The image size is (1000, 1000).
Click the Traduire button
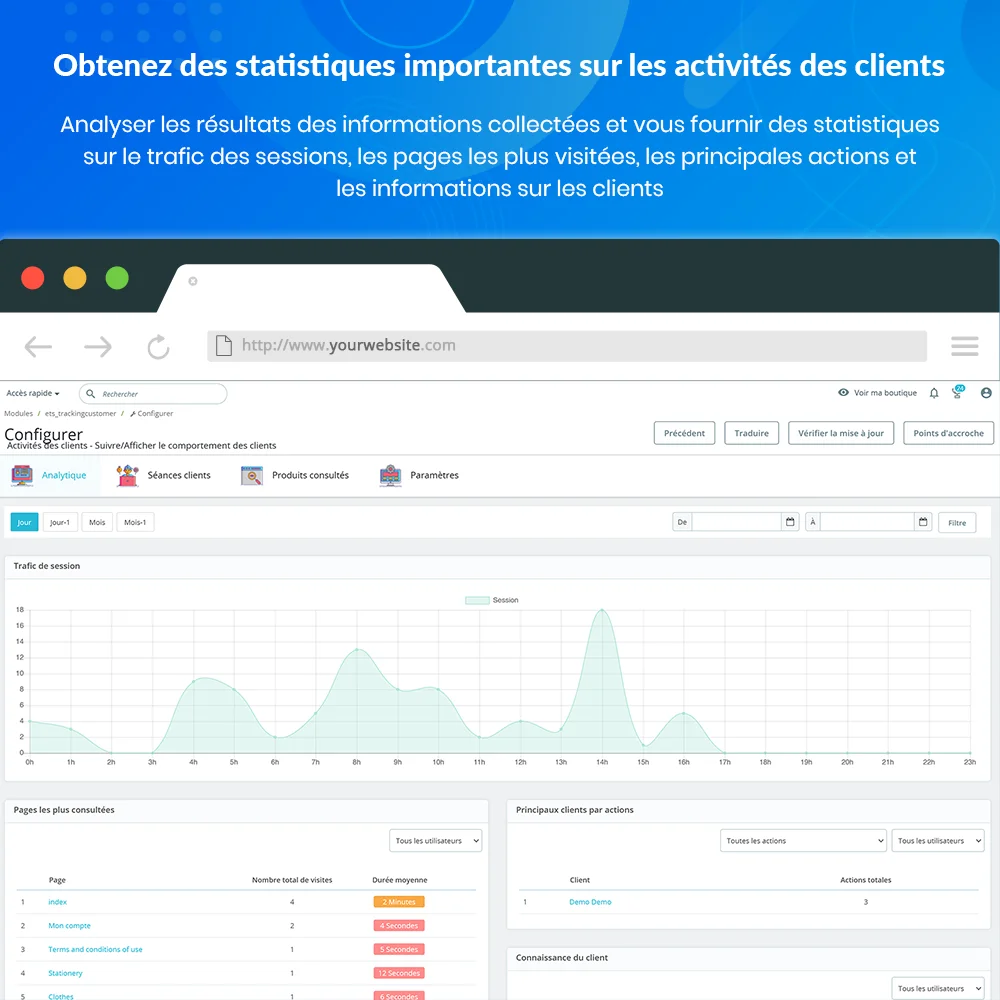click(751, 433)
